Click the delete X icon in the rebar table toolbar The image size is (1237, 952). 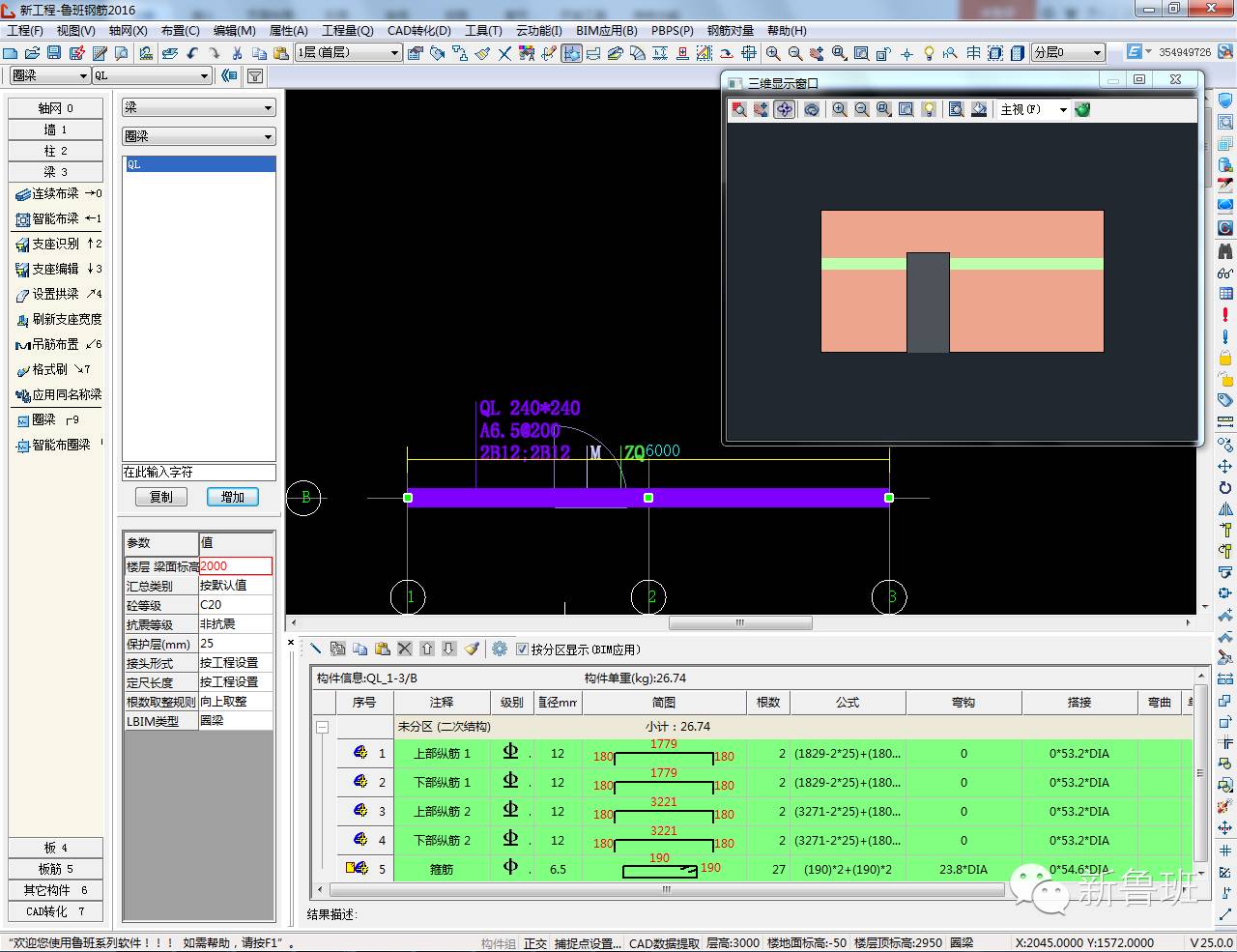(x=404, y=649)
